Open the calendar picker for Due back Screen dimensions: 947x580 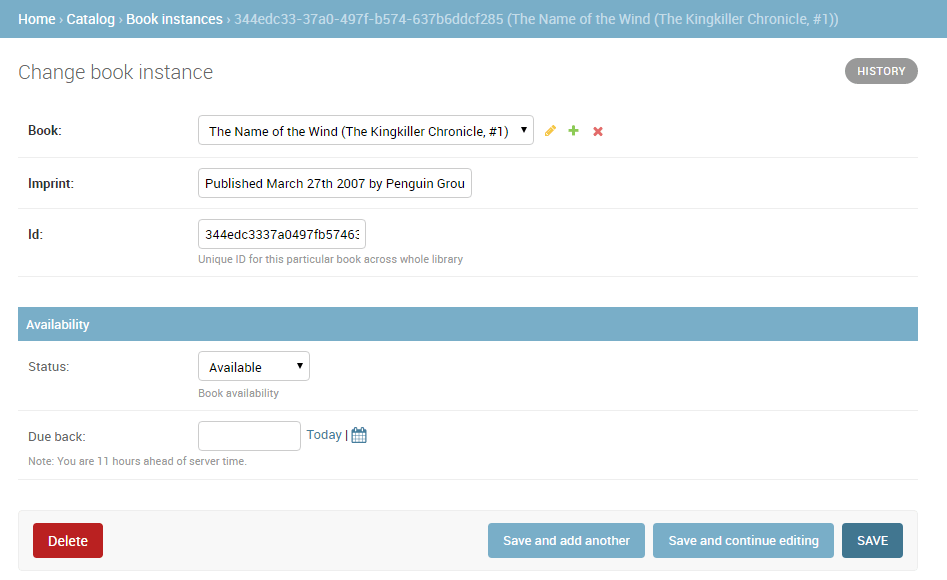[358, 434]
